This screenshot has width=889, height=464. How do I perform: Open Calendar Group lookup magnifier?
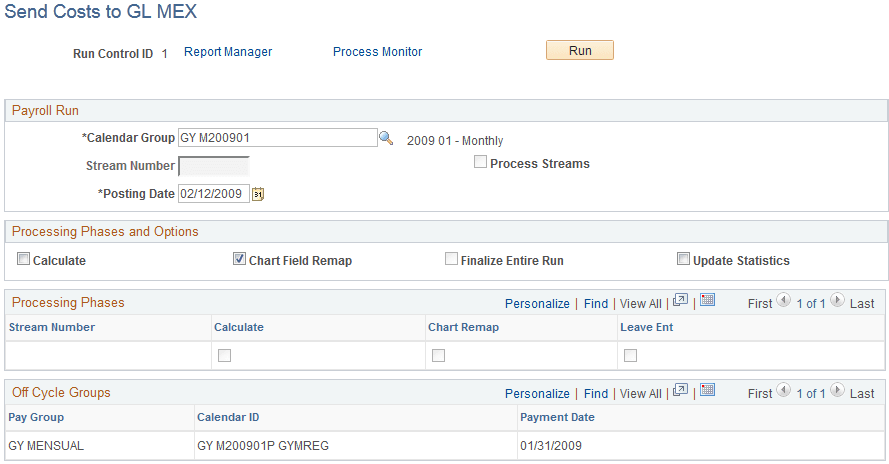click(386, 139)
